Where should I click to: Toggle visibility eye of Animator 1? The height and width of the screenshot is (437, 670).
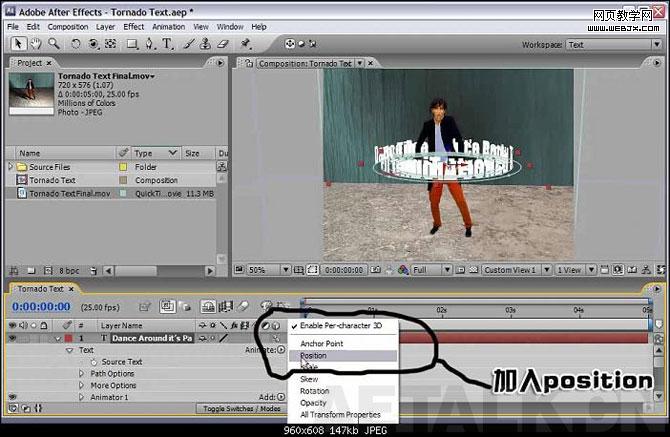point(12,397)
